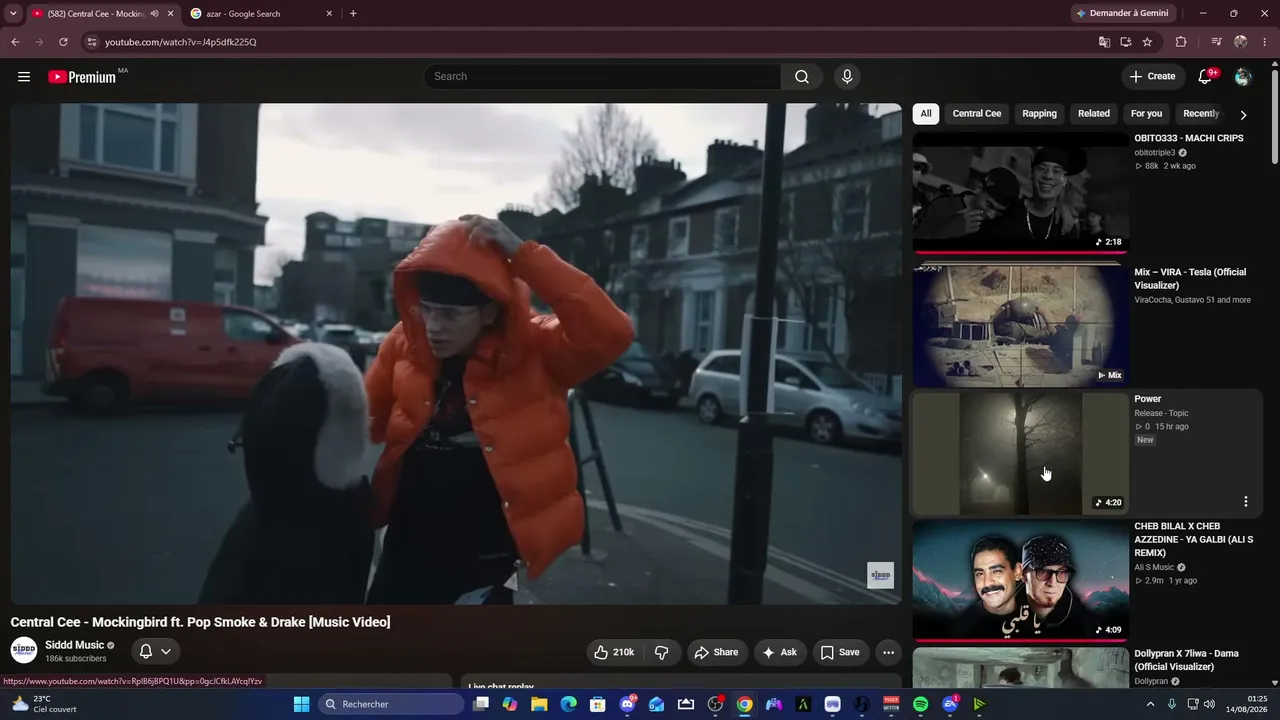Open Chrome media controls icon
1280x720 pixels.
[x=1216, y=42]
